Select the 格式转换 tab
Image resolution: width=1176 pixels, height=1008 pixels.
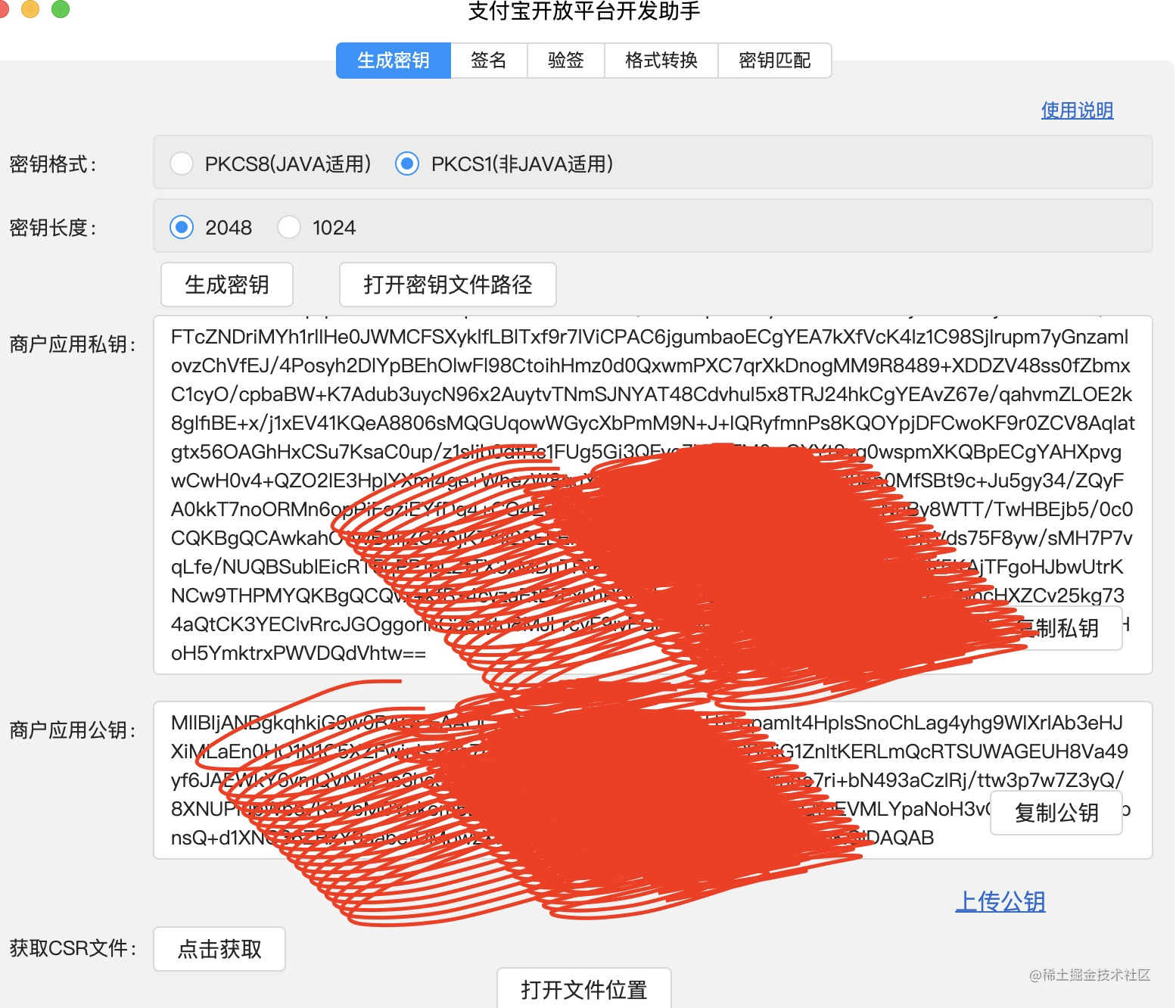coord(661,61)
